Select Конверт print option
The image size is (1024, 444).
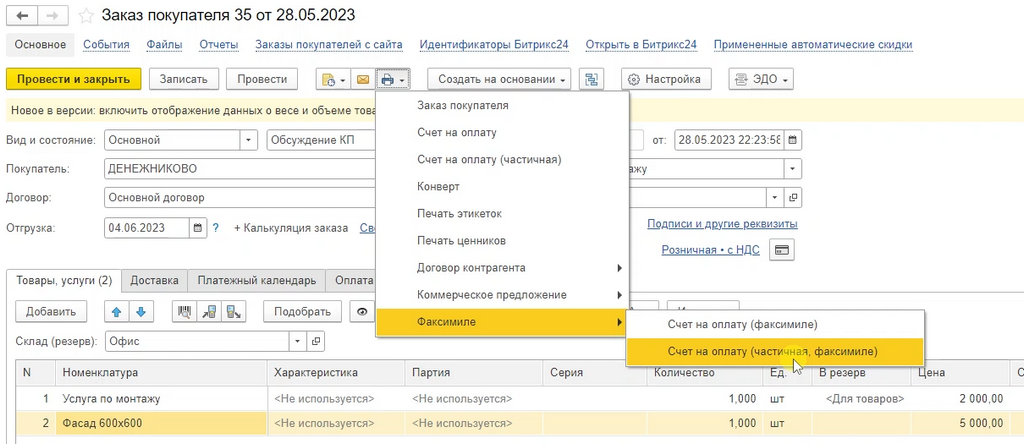[x=502, y=187]
